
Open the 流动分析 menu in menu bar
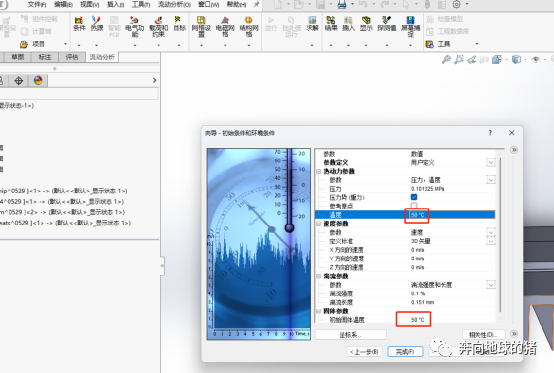pyautogui.click(x=174, y=5)
